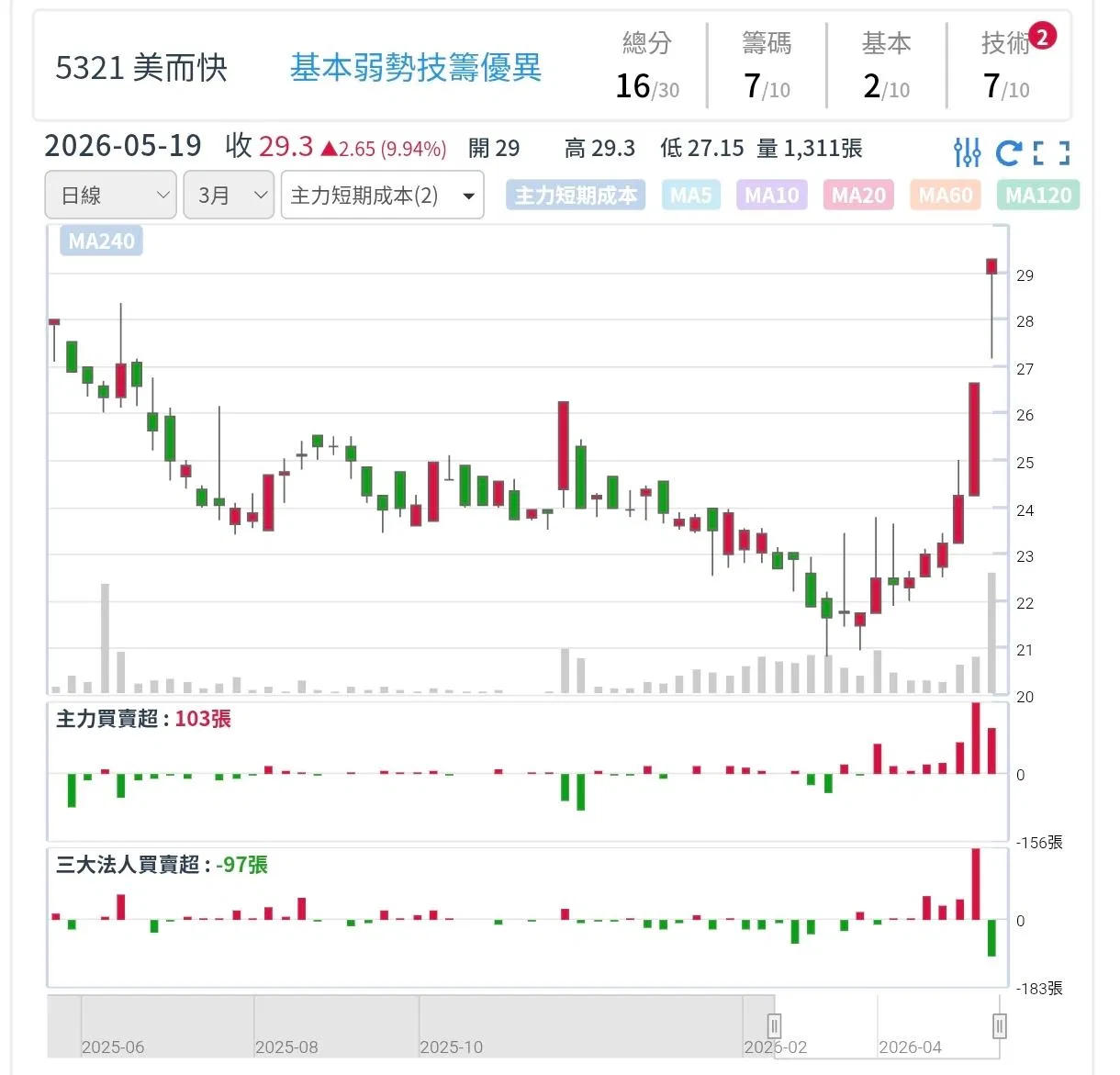Click the right handle of the date range slider
The image size is (1120, 1075).
(x=1000, y=1025)
